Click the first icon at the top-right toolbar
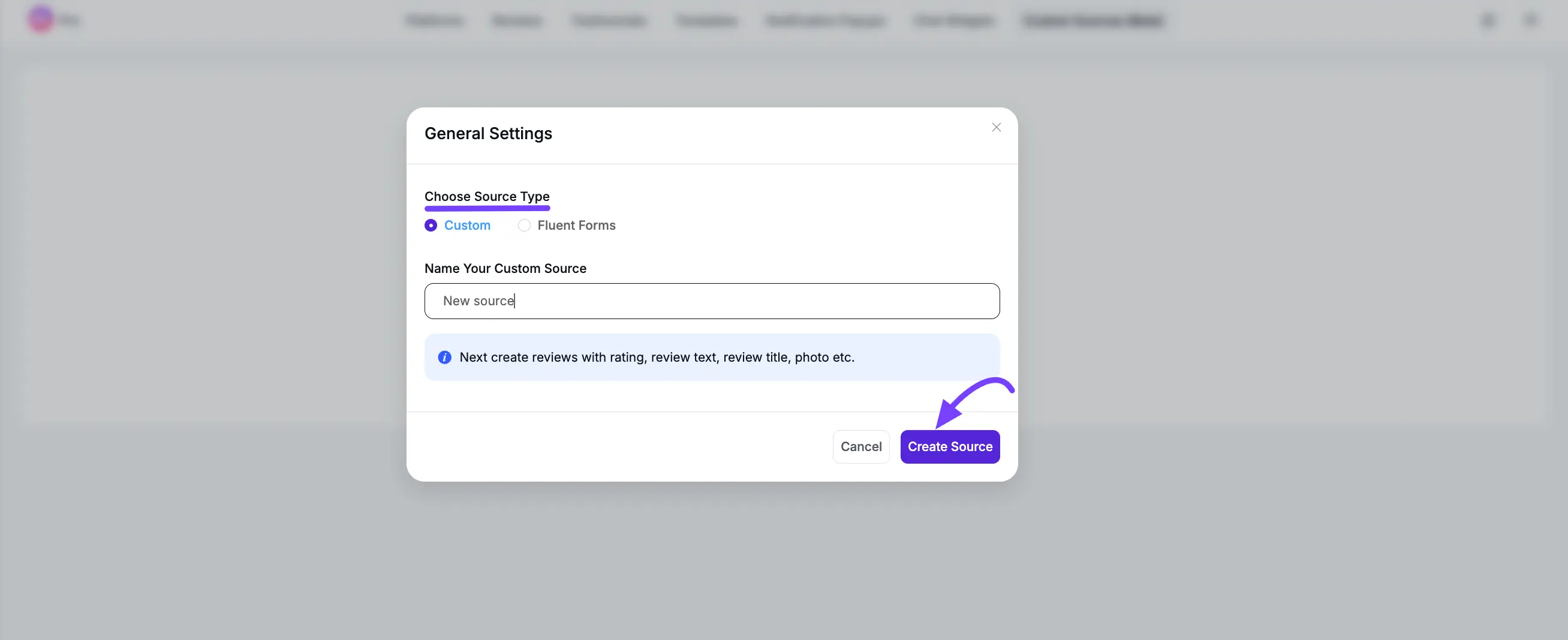Viewport: 1568px width, 640px height. point(1488,20)
